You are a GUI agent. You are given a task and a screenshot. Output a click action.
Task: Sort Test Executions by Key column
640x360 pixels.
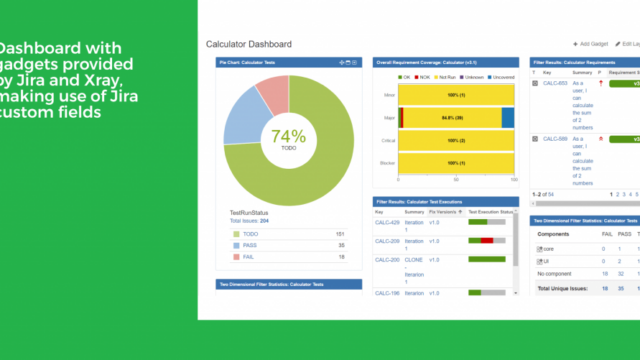[379, 212]
